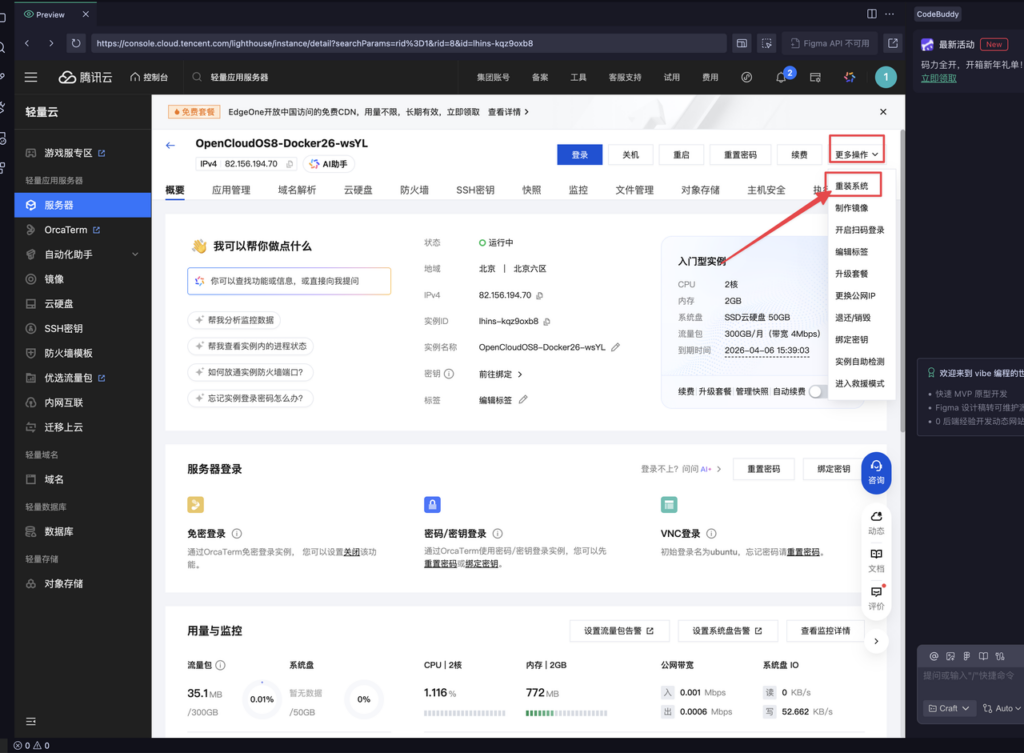1024x753 pixels.
Task: Switch to the 防火墙 tab
Action: [414, 190]
